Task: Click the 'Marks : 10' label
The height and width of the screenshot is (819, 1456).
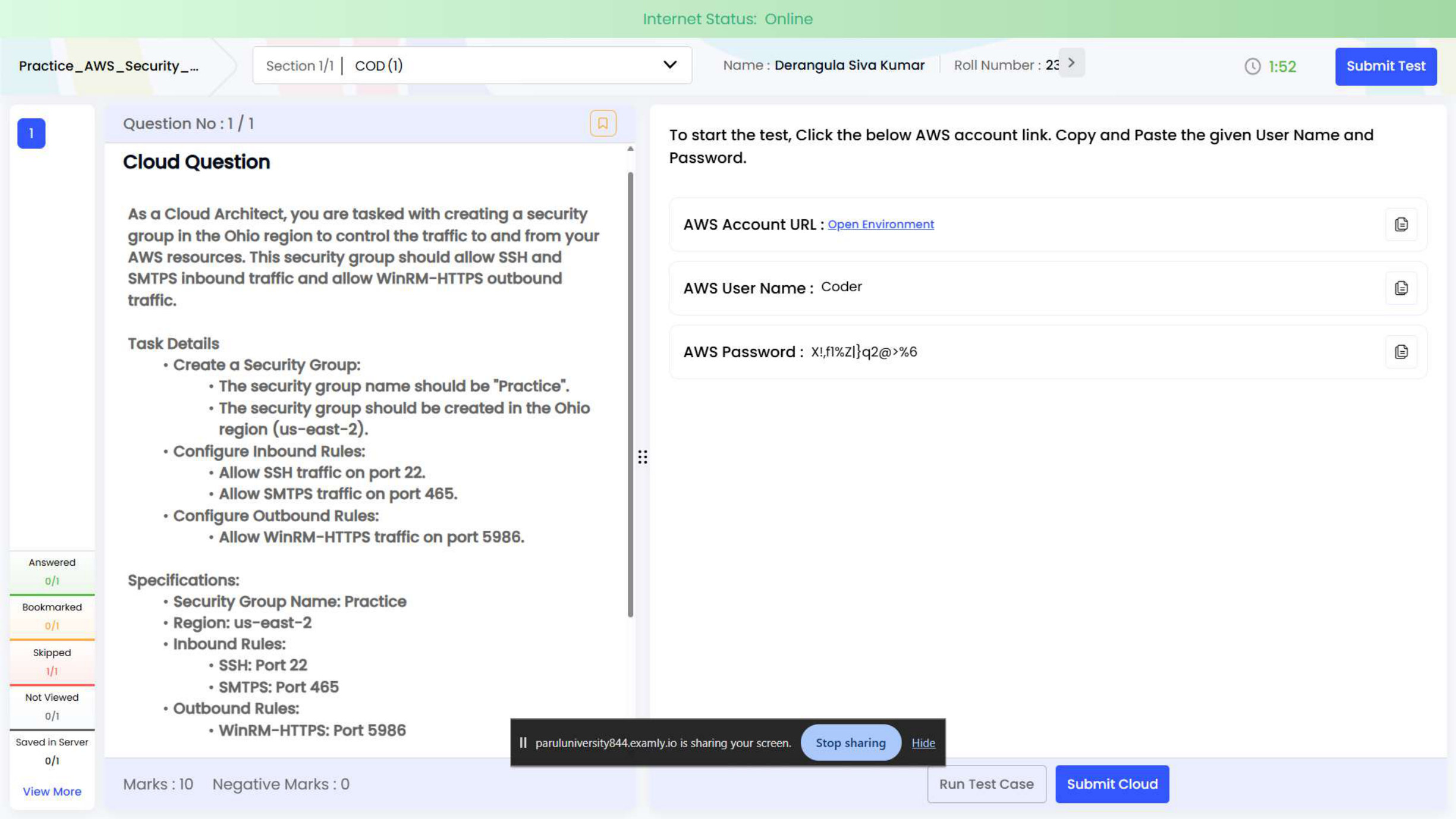Action: [x=158, y=784]
